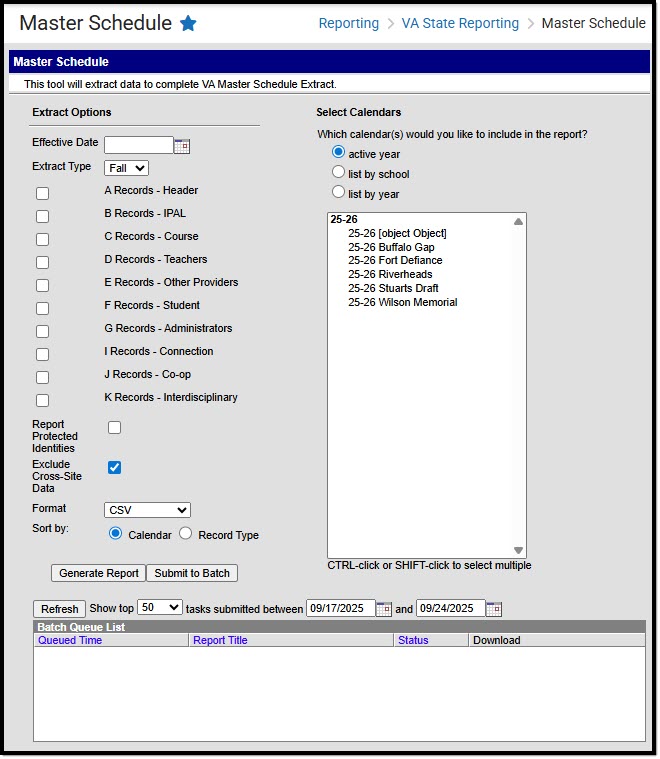
Task: Select Sort by Record Type radio button
Action: pyautogui.click(x=185, y=533)
